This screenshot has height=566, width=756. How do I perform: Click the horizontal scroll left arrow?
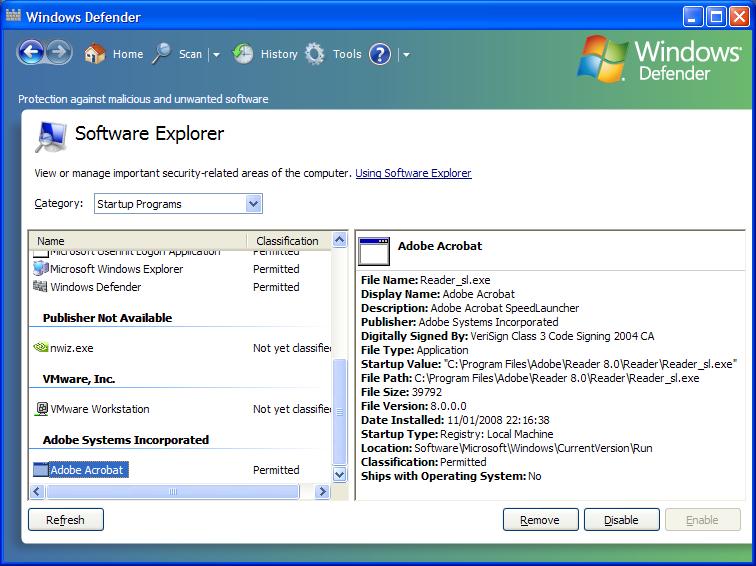37,492
